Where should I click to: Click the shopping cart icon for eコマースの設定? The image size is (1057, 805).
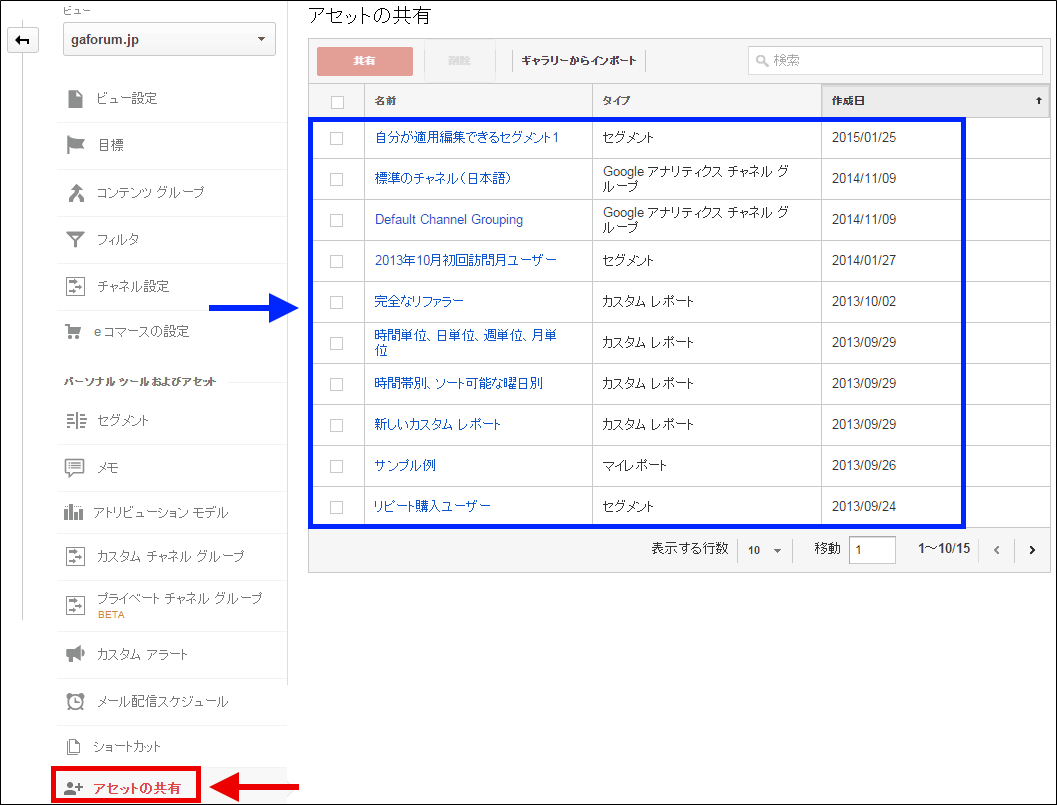(x=75, y=332)
